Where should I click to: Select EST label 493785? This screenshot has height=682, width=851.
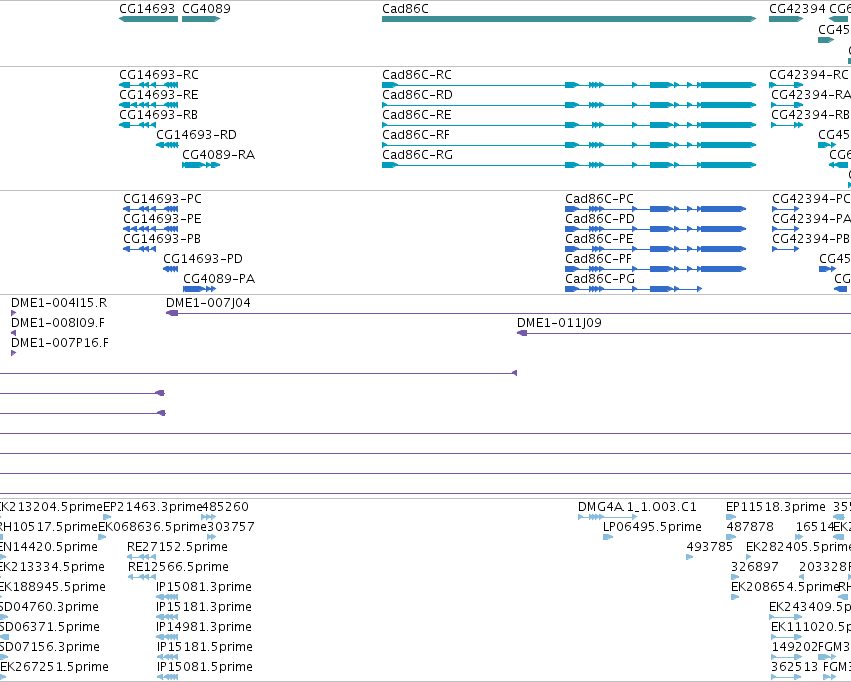[710, 547]
